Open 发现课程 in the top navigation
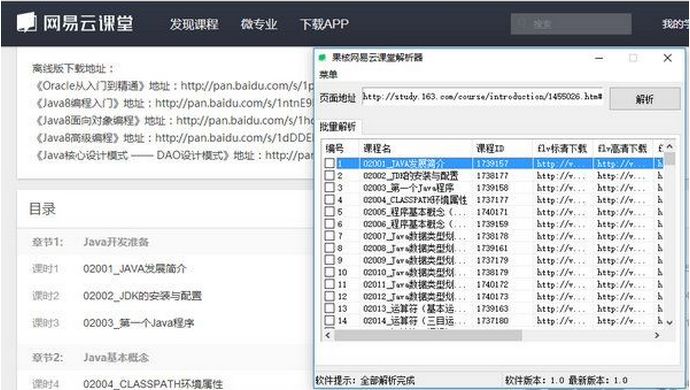Image resolution: width=690 pixels, height=390 pixels. pos(194,24)
